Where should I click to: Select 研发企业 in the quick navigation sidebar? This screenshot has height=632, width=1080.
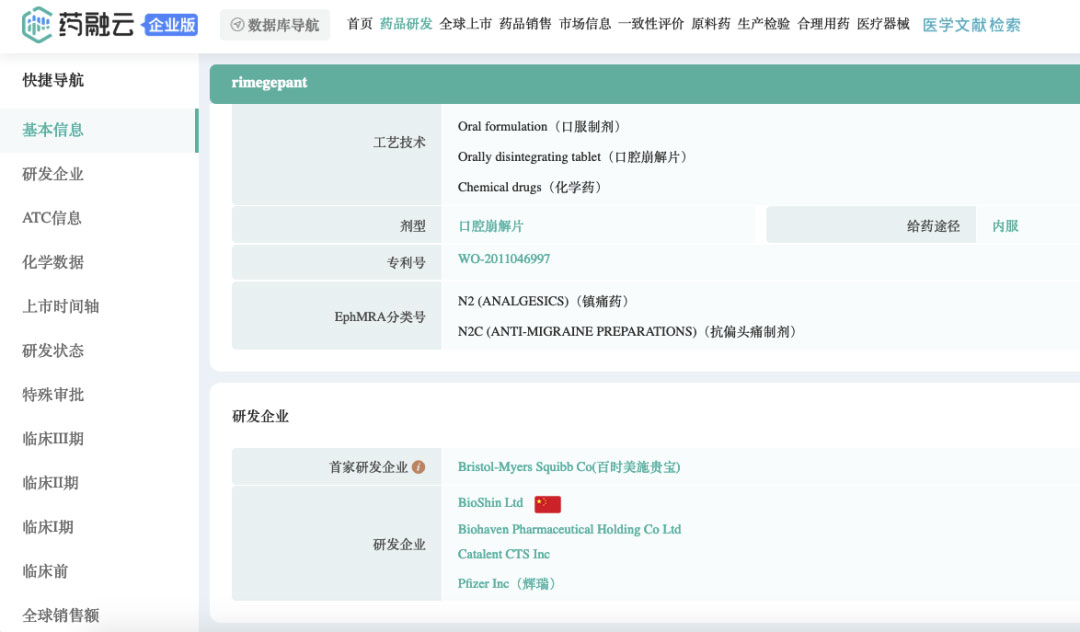coord(53,174)
